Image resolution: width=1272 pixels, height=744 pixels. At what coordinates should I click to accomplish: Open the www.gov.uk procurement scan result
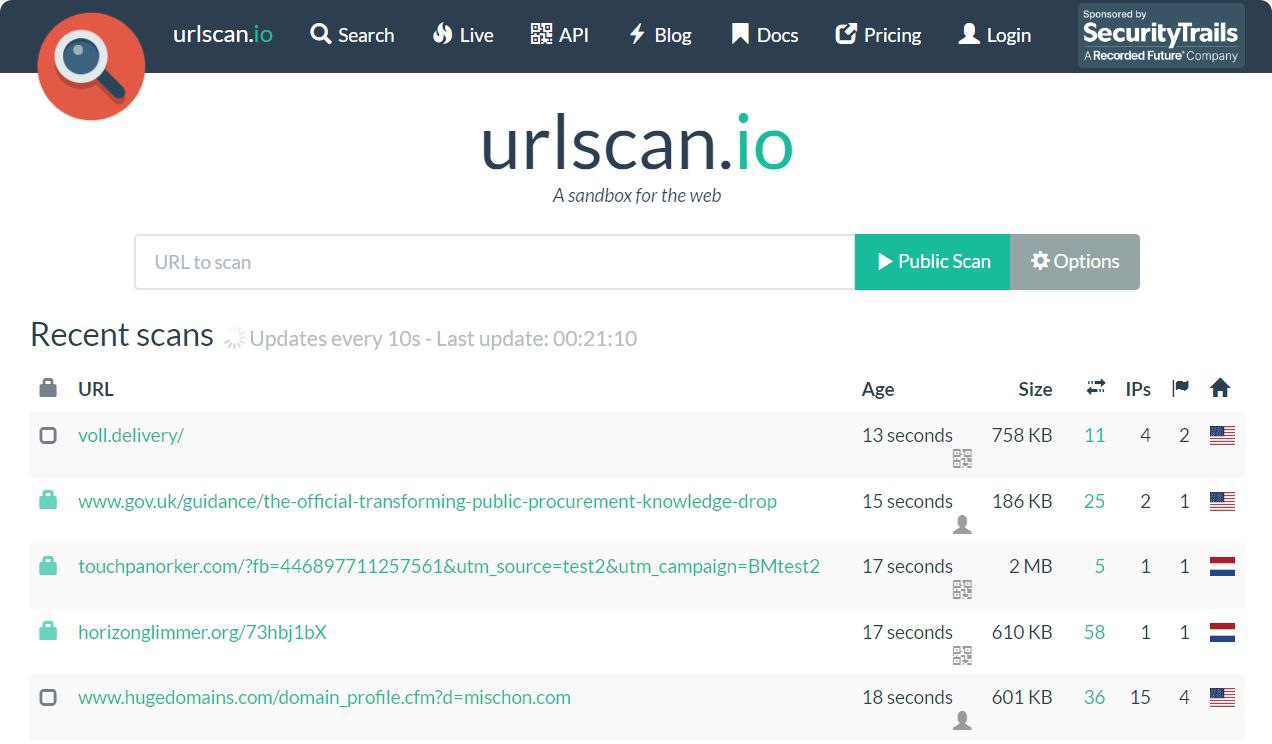coord(427,501)
